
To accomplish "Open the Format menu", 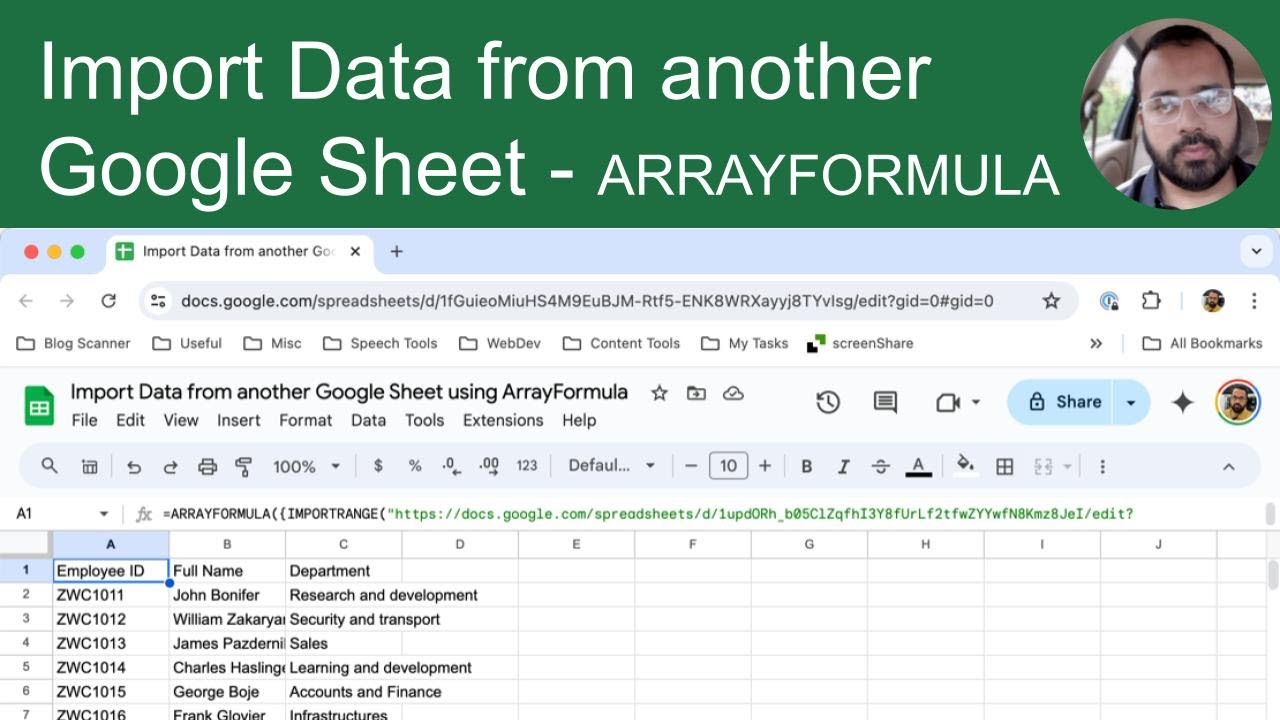I will click(305, 420).
